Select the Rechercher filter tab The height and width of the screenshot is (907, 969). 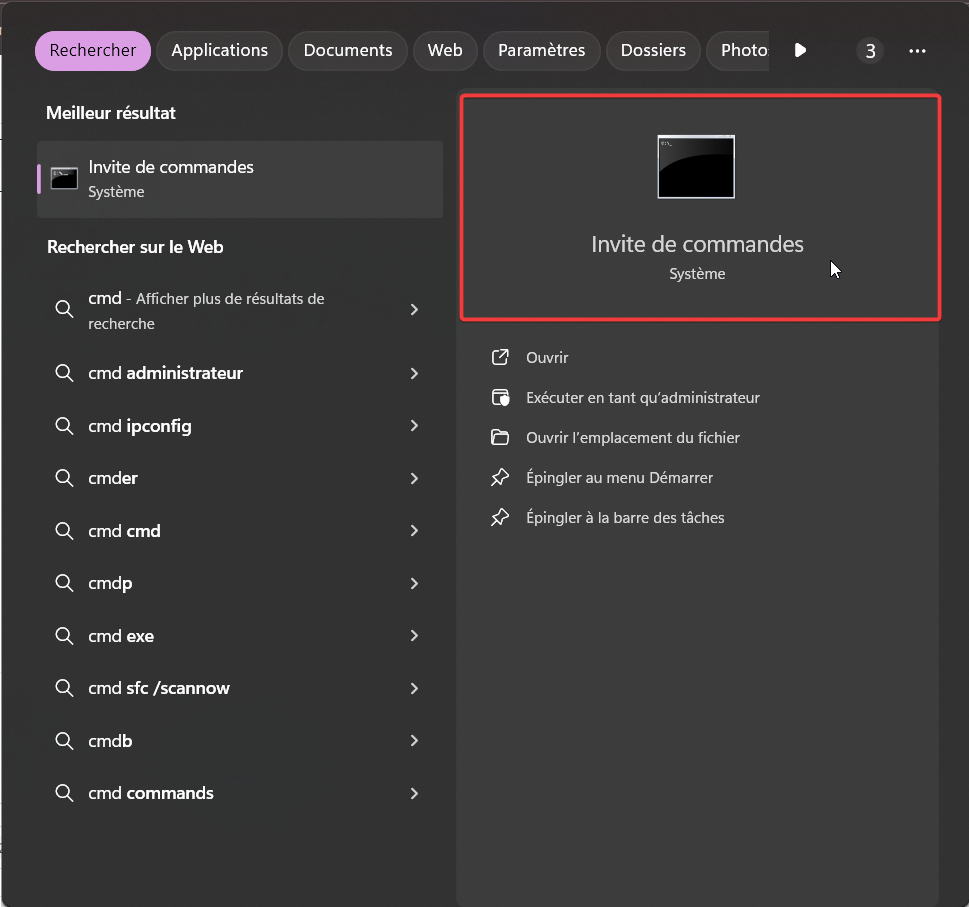click(93, 51)
